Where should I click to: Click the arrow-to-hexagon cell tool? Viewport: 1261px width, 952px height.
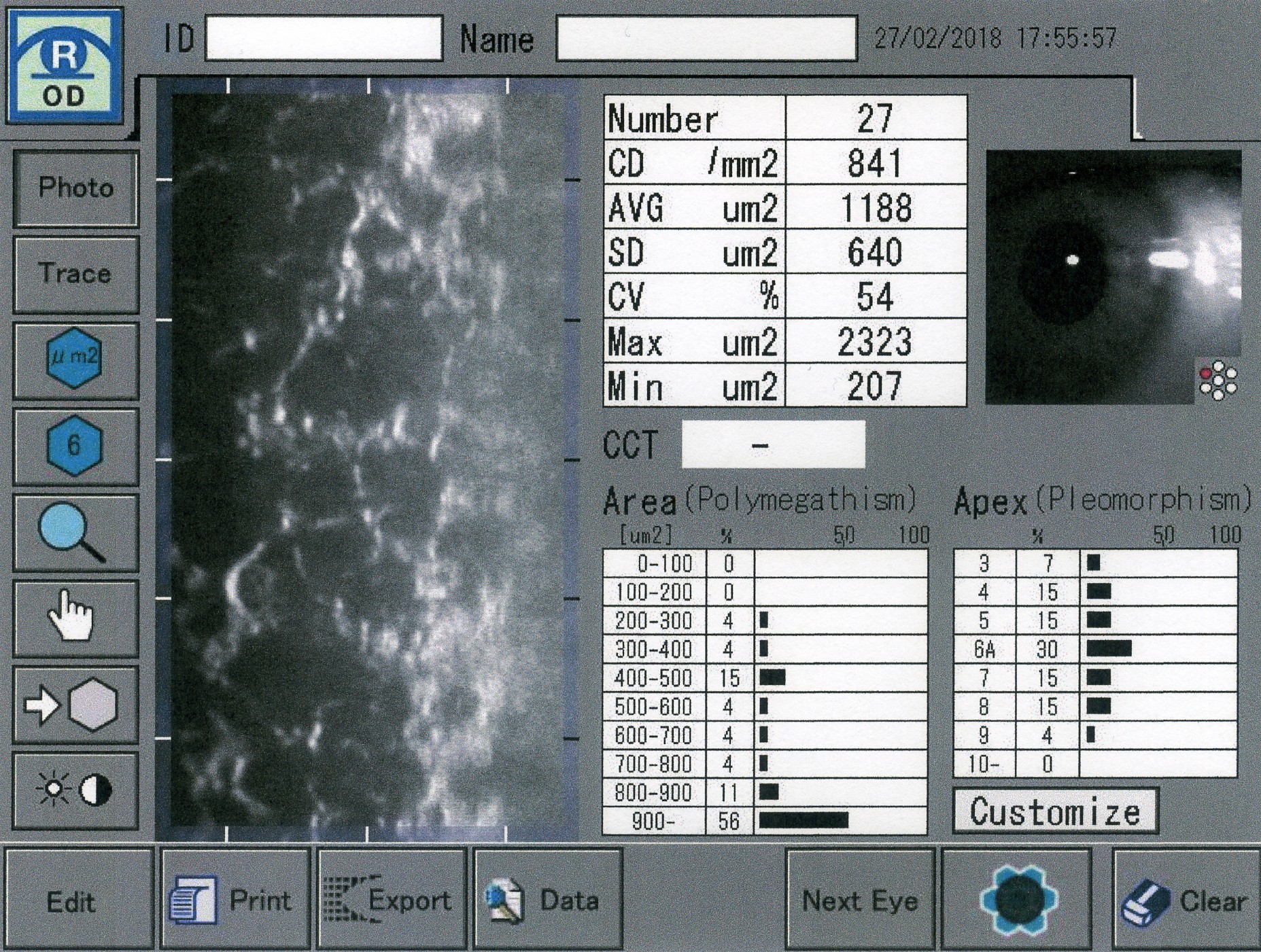tap(75, 705)
